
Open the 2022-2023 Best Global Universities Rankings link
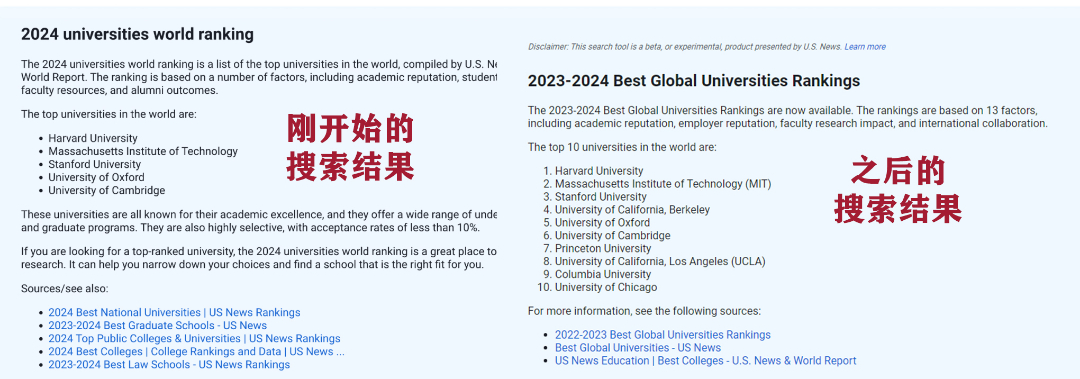(663, 334)
